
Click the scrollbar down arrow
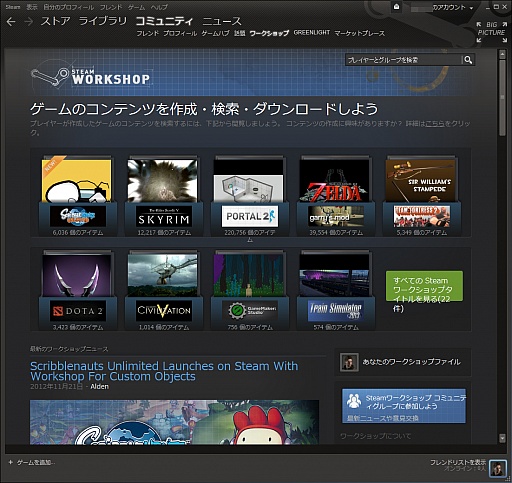(502, 438)
